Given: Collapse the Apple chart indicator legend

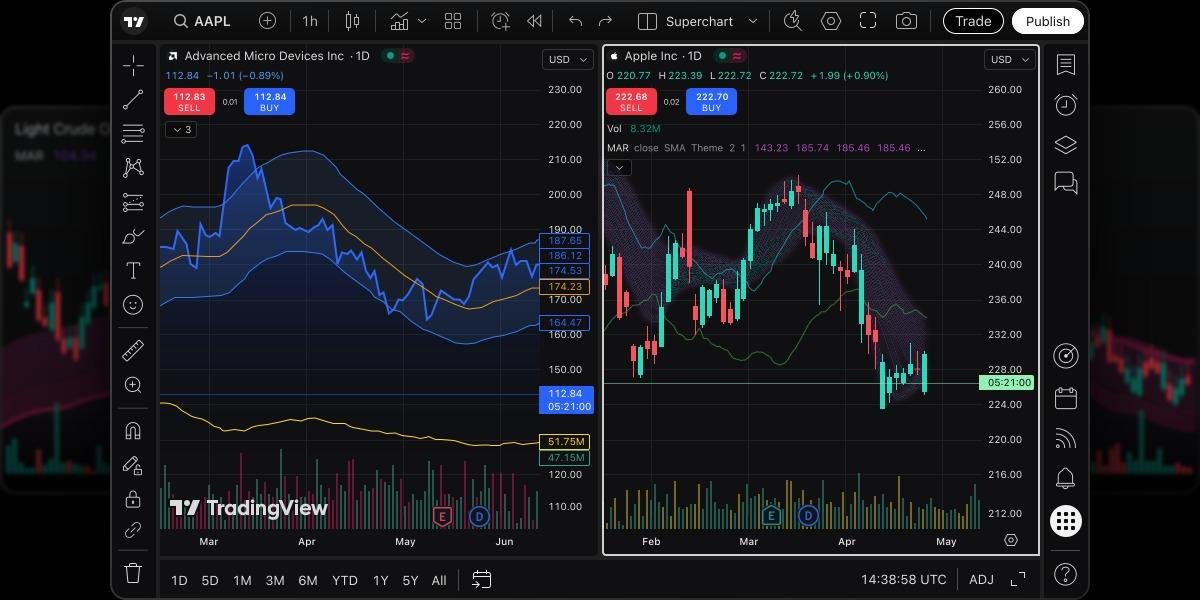Looking at the screenshot, I should [619, 167].
